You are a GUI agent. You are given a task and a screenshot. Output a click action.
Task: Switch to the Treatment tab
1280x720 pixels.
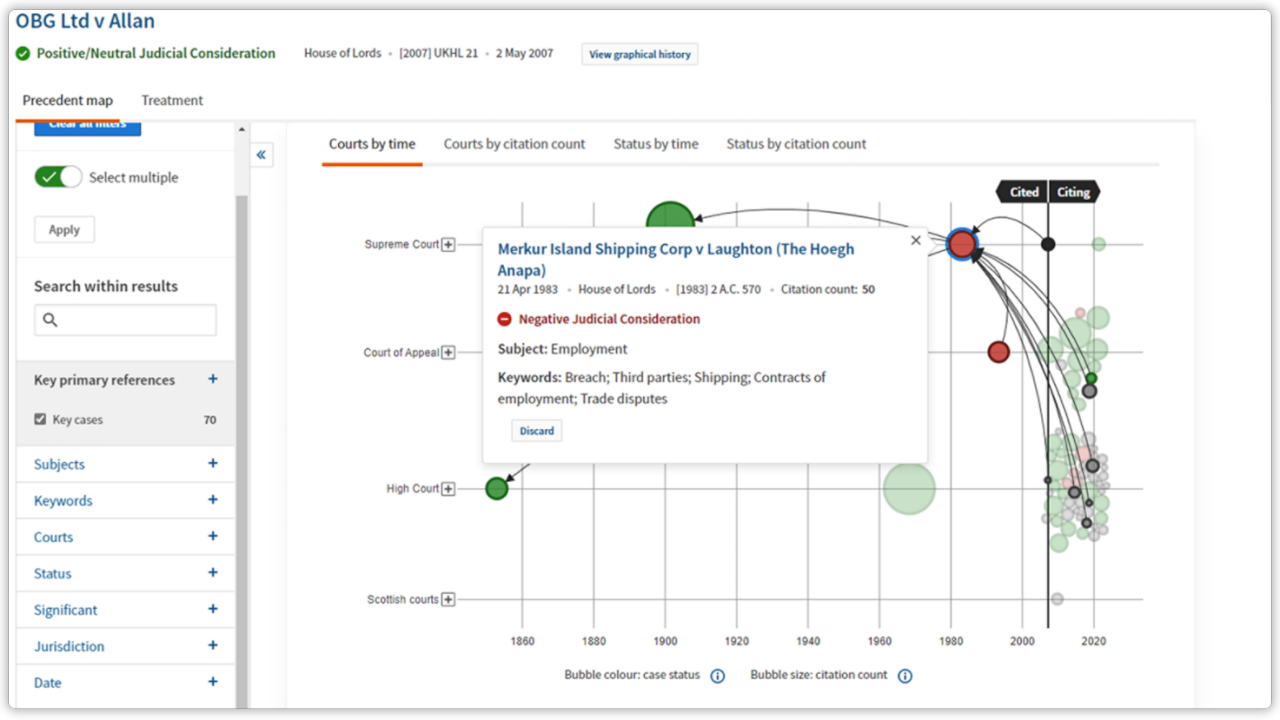click(x=172, y=100)
